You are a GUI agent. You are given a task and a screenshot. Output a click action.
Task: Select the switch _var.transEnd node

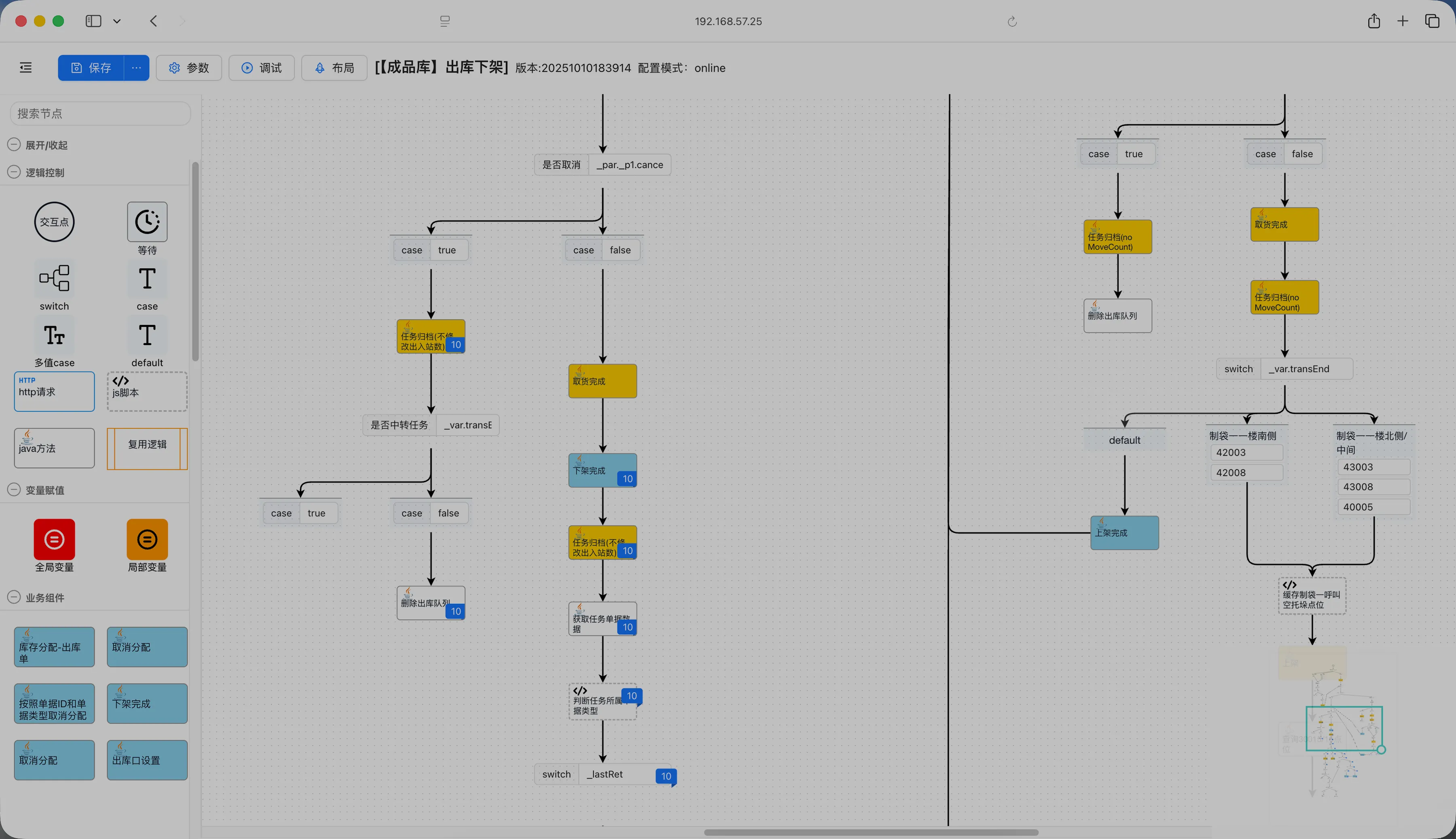point(1285,369)
